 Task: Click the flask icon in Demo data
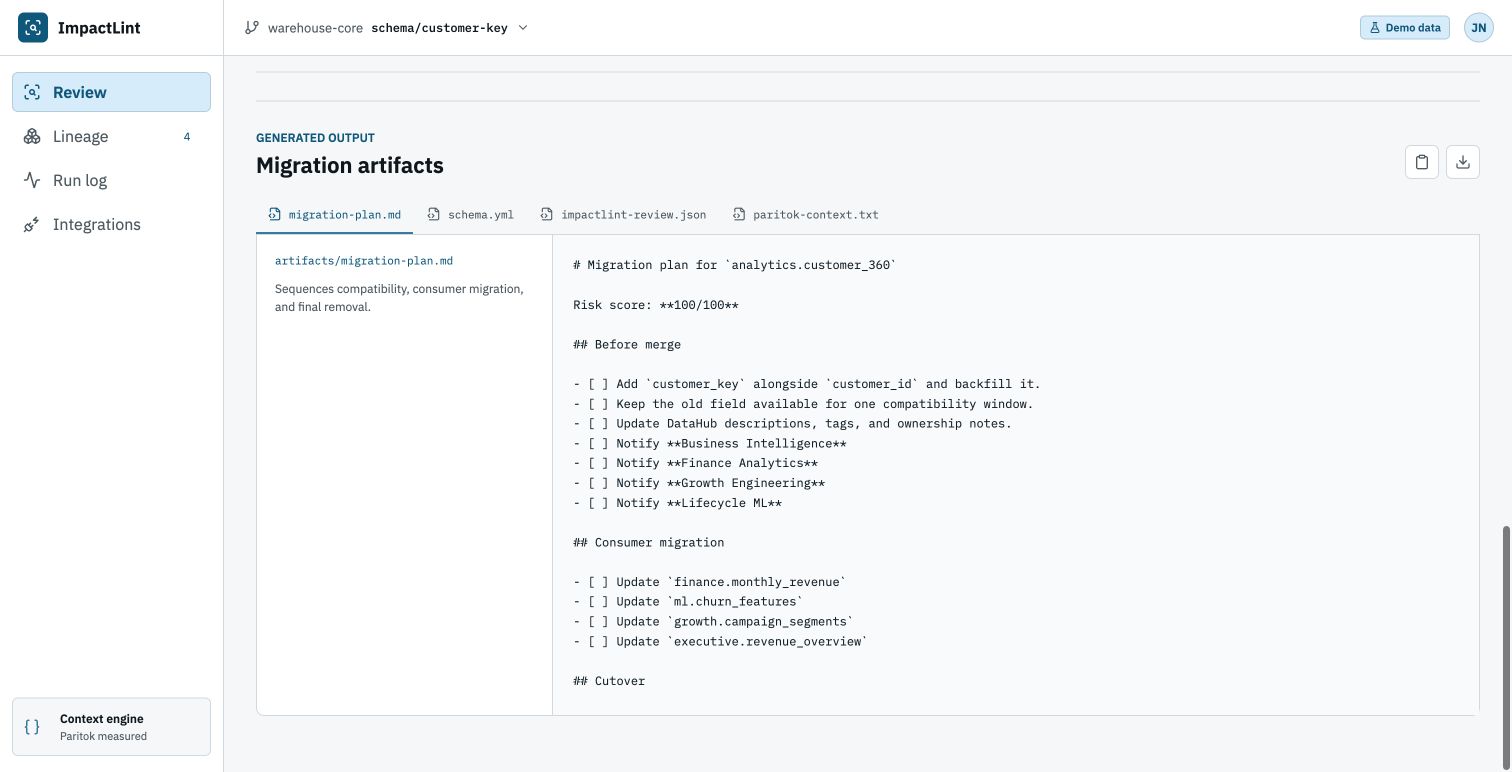click(x=1375, y=28)
